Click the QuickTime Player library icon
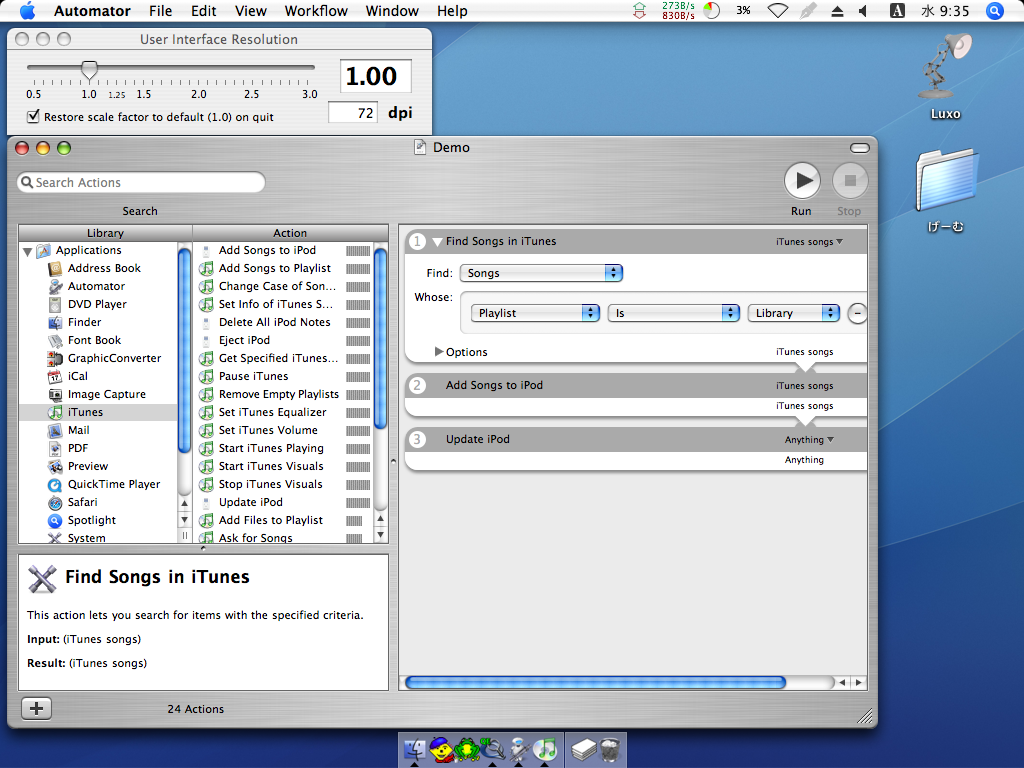Image resolution: width=1024 pixels, height=768 pixels. tap(56, 485)
